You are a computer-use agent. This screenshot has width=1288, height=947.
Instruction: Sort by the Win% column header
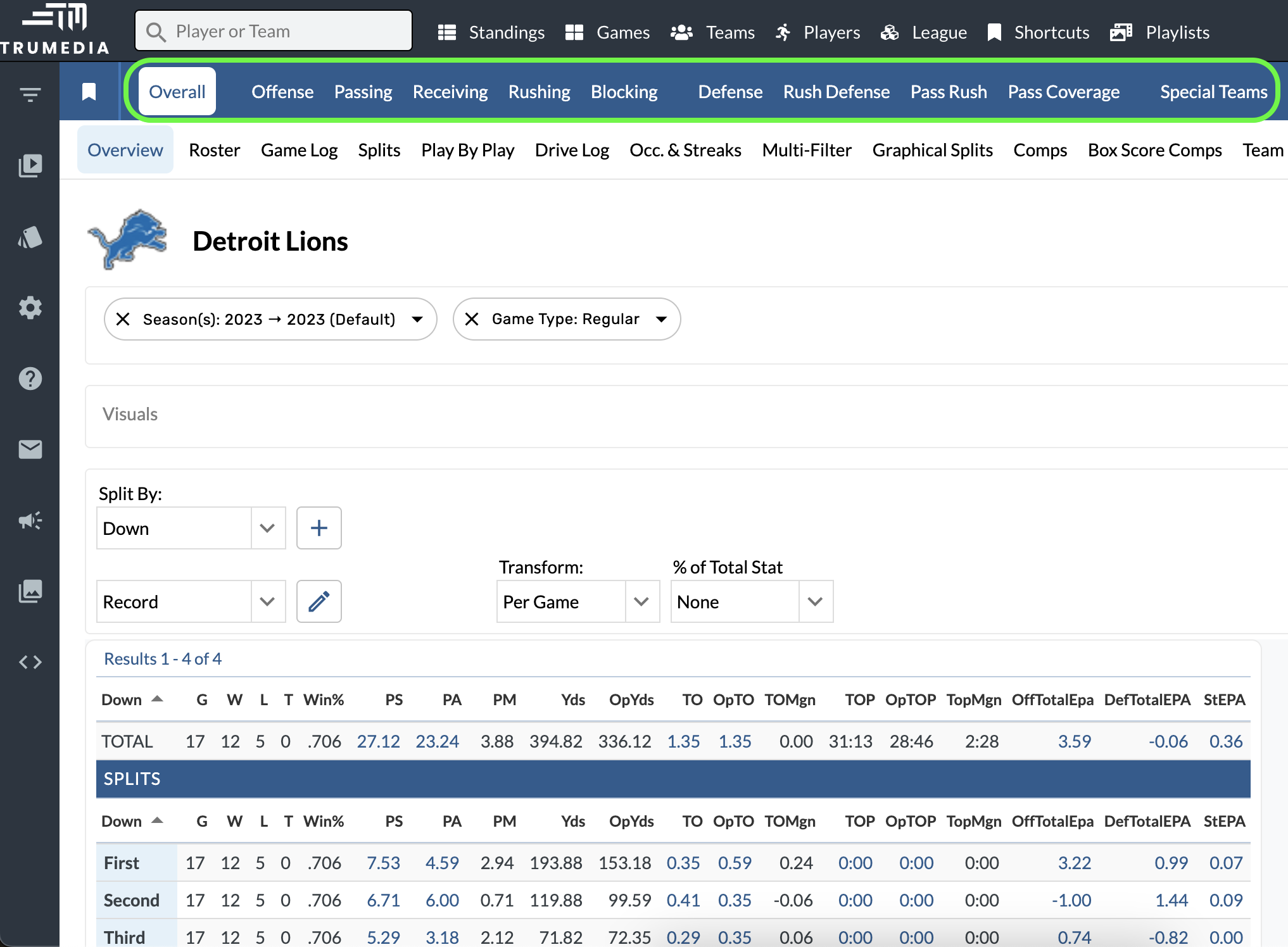(324, 699)
